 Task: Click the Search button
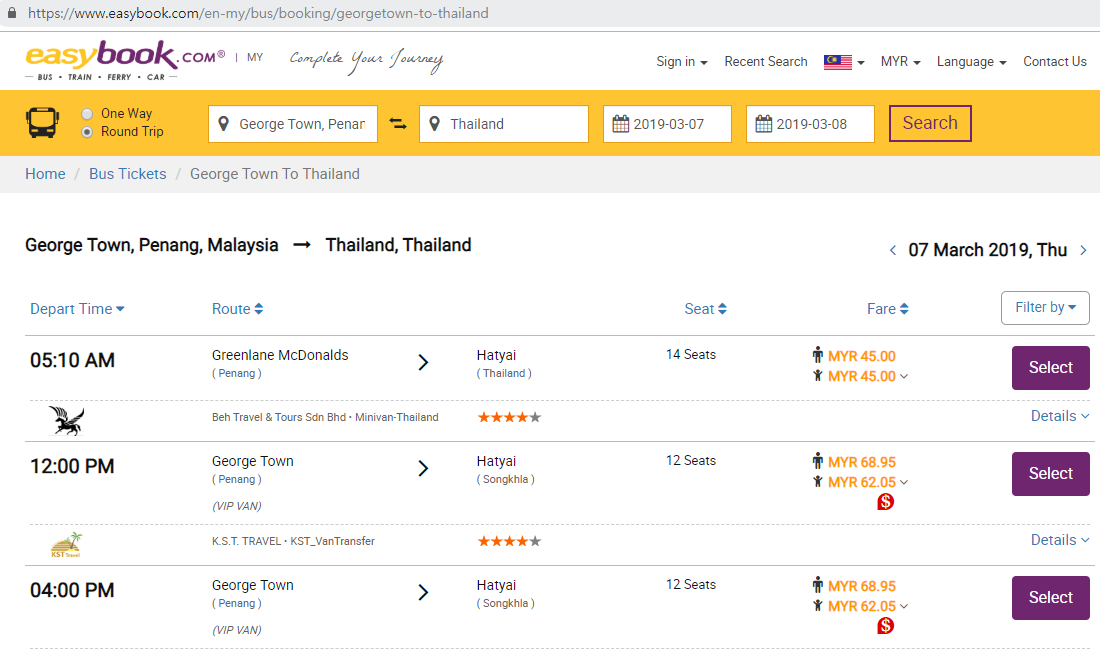tap(930, 123)
